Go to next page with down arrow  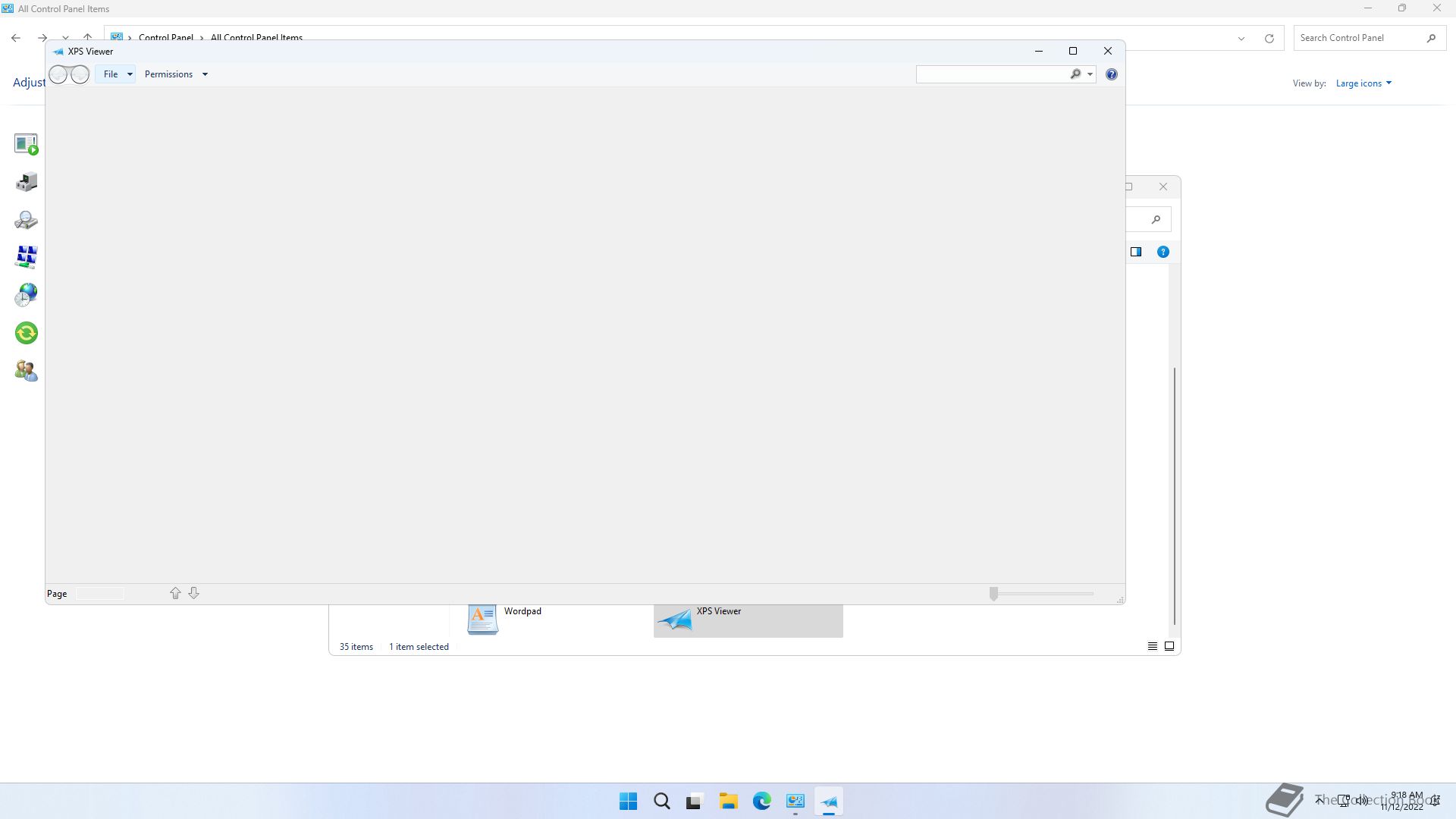pyautogui.click(x=193, y=593)
